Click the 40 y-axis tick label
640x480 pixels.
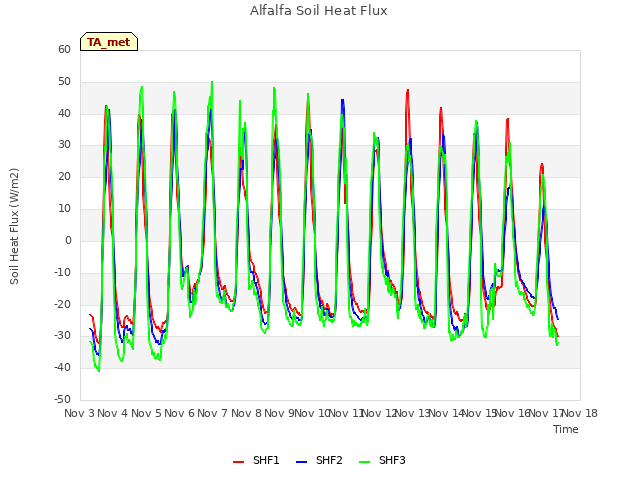(x=64, y=113)
